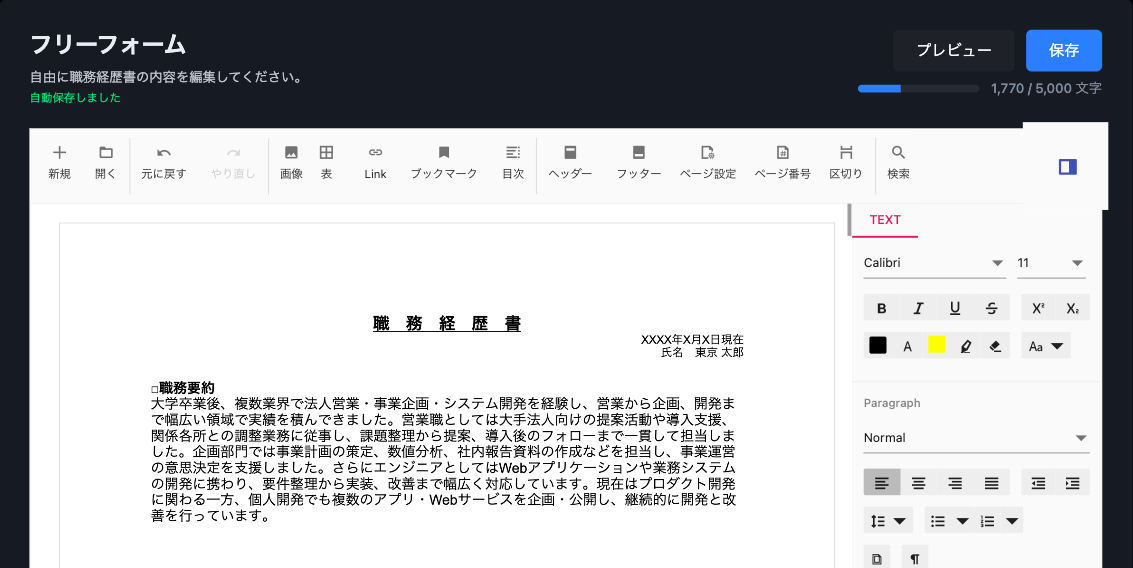Apply bullet list formatting

(x=938, y=520)
